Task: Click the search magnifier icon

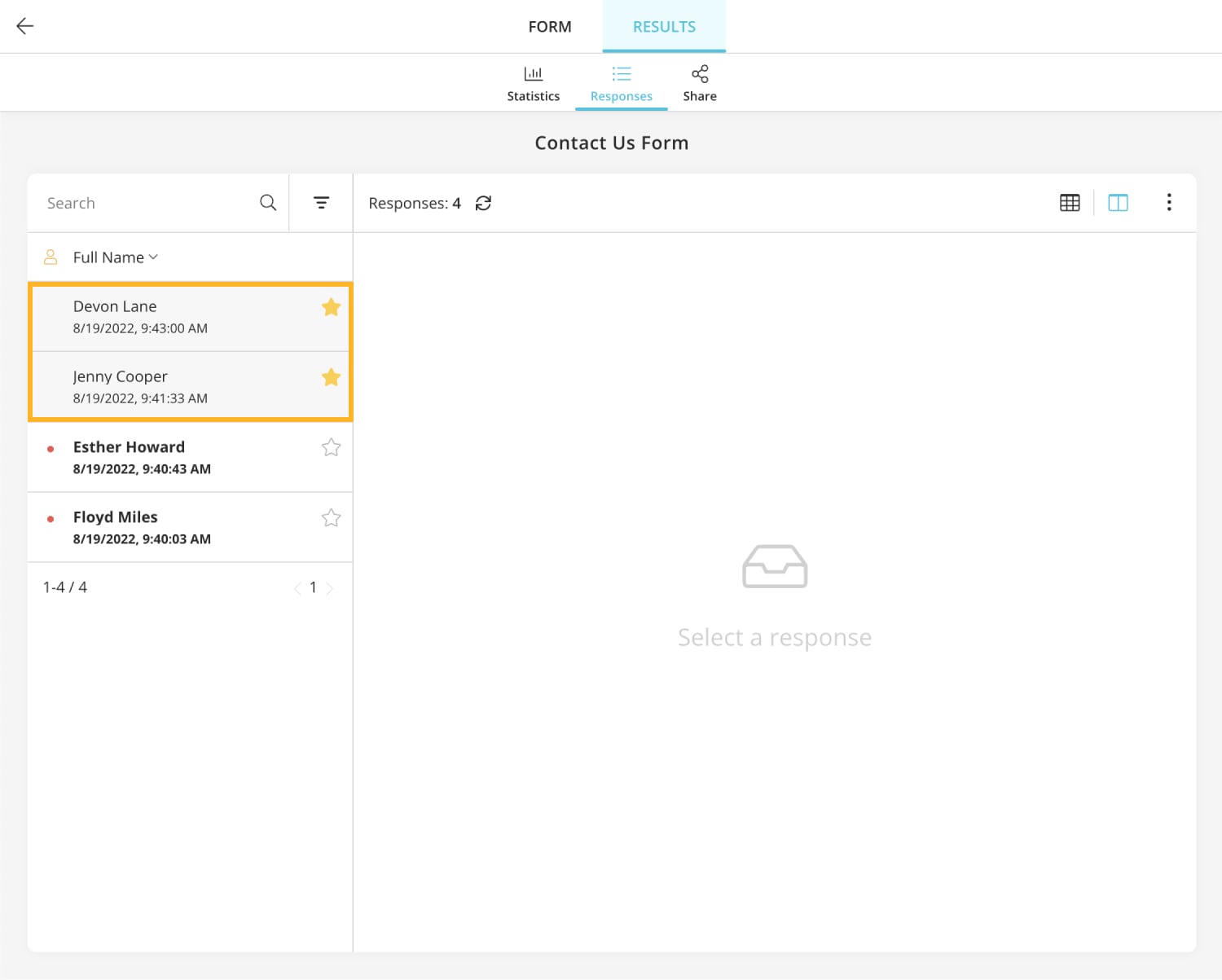Action: pos(268,203)
